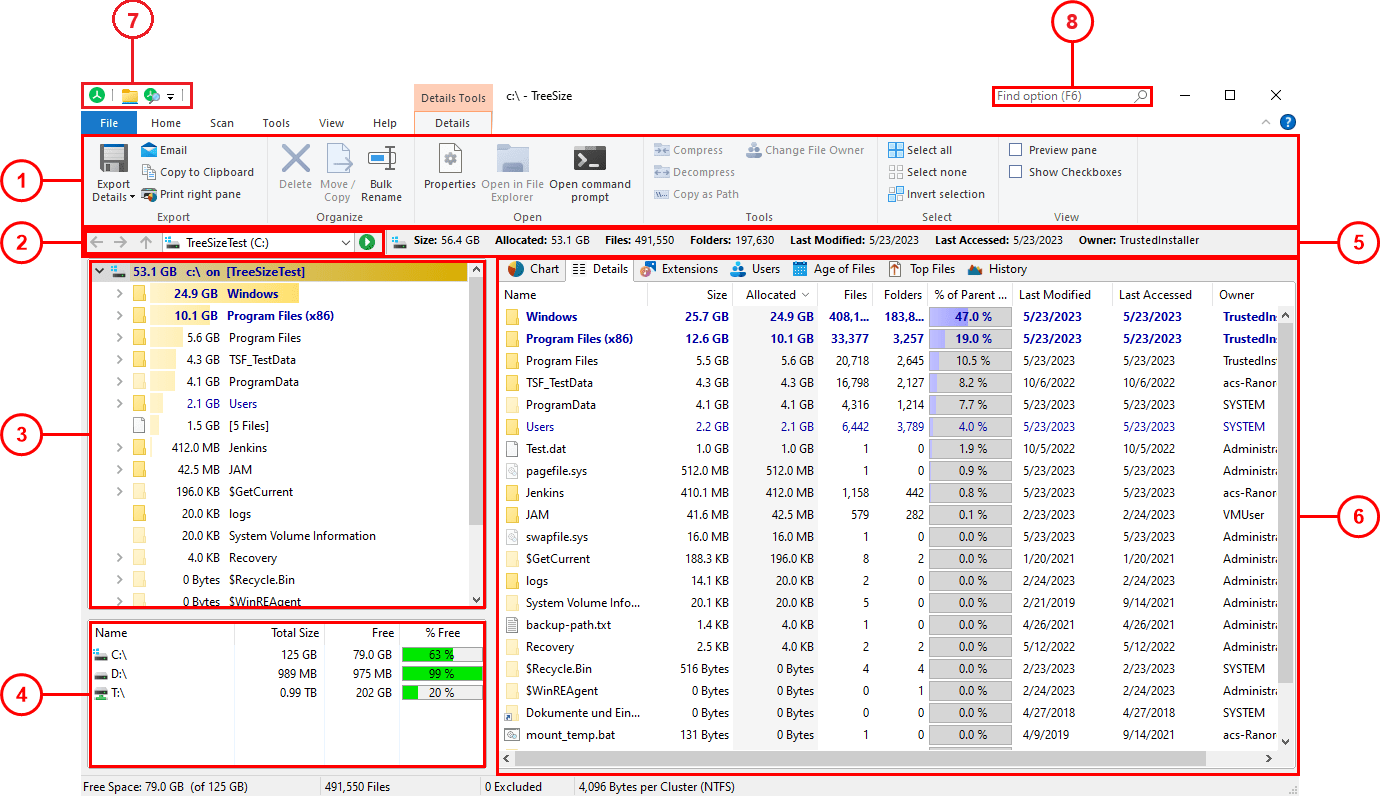
Task: Expand the Windows folder in tree
Action: point(119,294)
